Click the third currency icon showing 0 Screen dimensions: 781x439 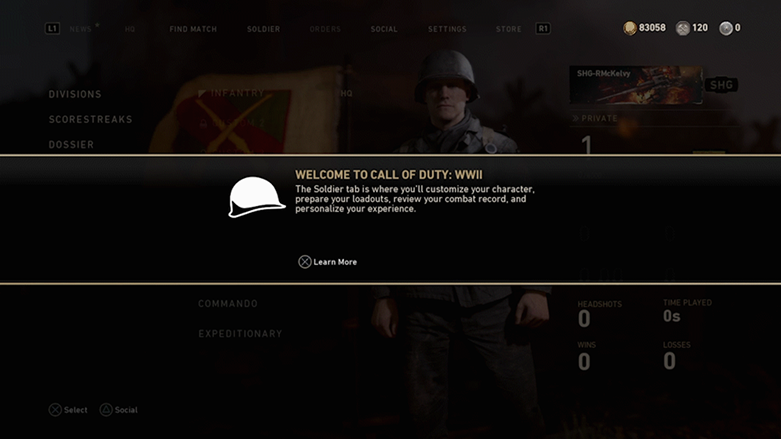[x=726, y=28]
